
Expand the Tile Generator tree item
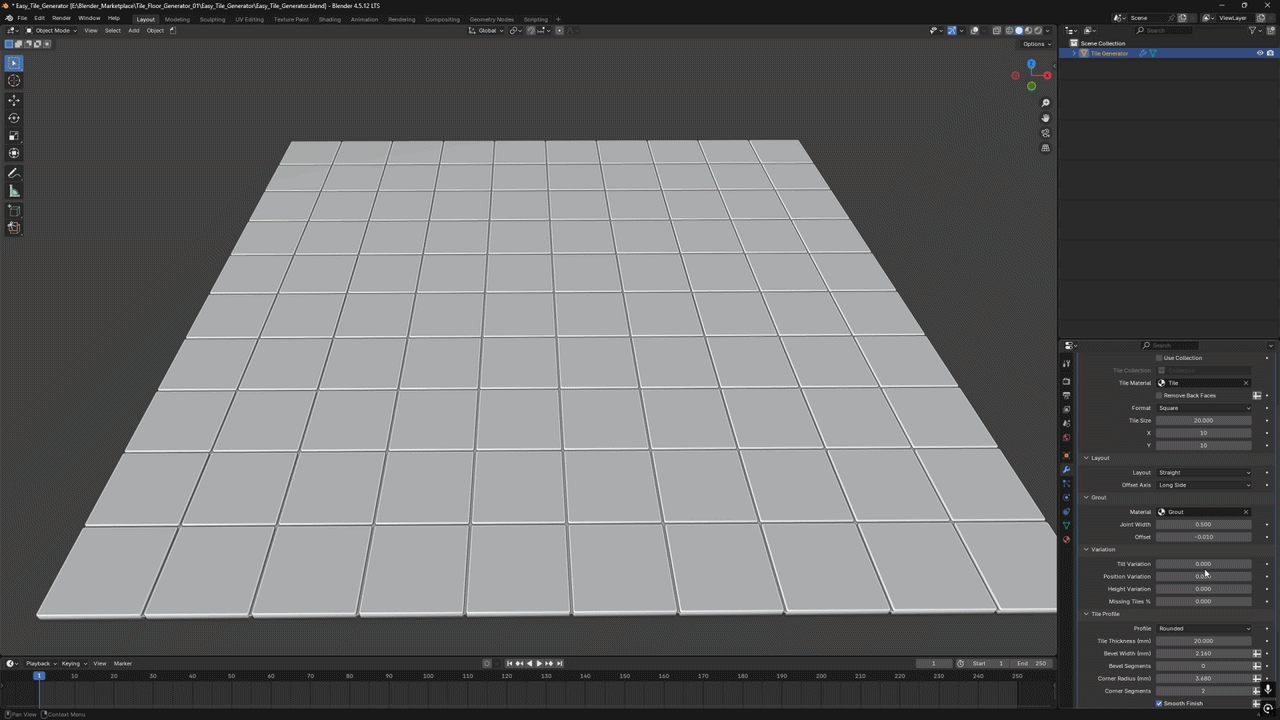(x=1075, y=53)
